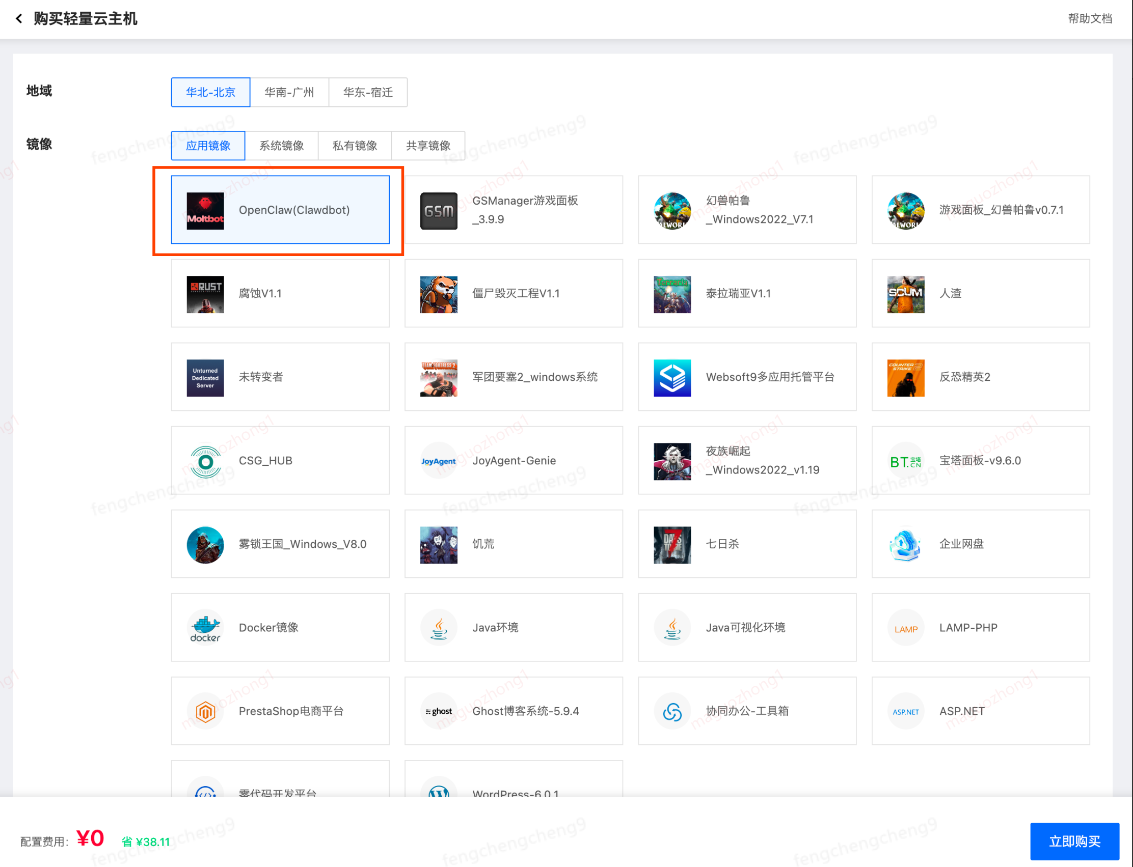This screenshot has width=1133, height=867.
Task: Switch region to 华南-广州
Action: click(x=289, y=92)
